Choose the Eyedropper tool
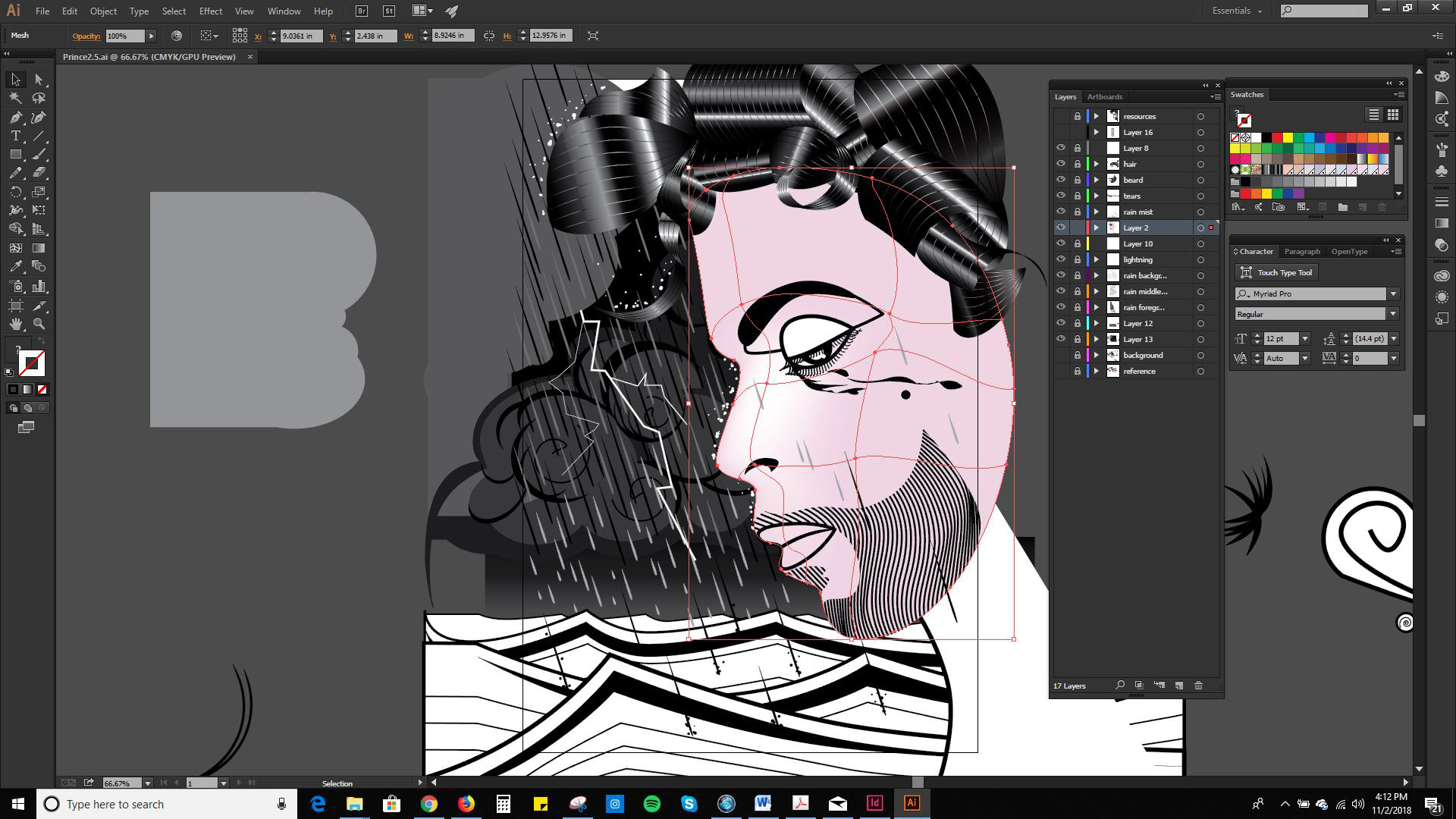 click(x=15, y=266)
